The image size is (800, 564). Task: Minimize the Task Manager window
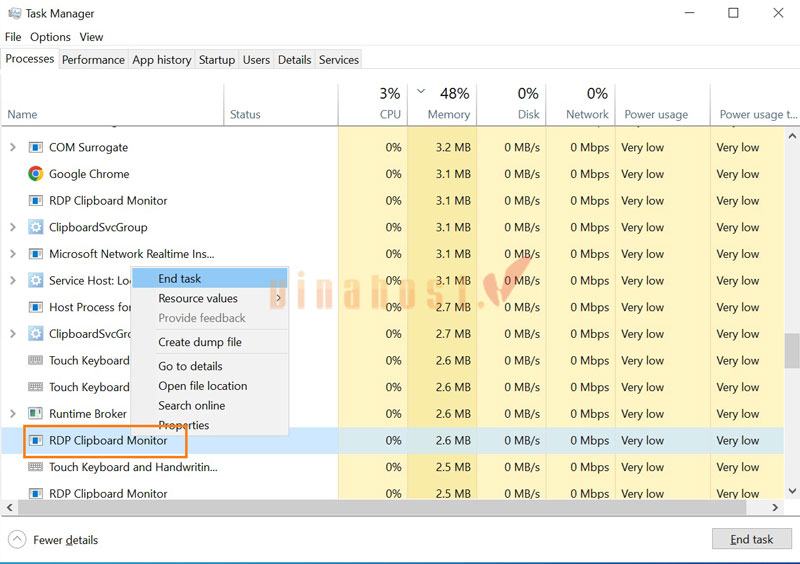click(689, 13)
